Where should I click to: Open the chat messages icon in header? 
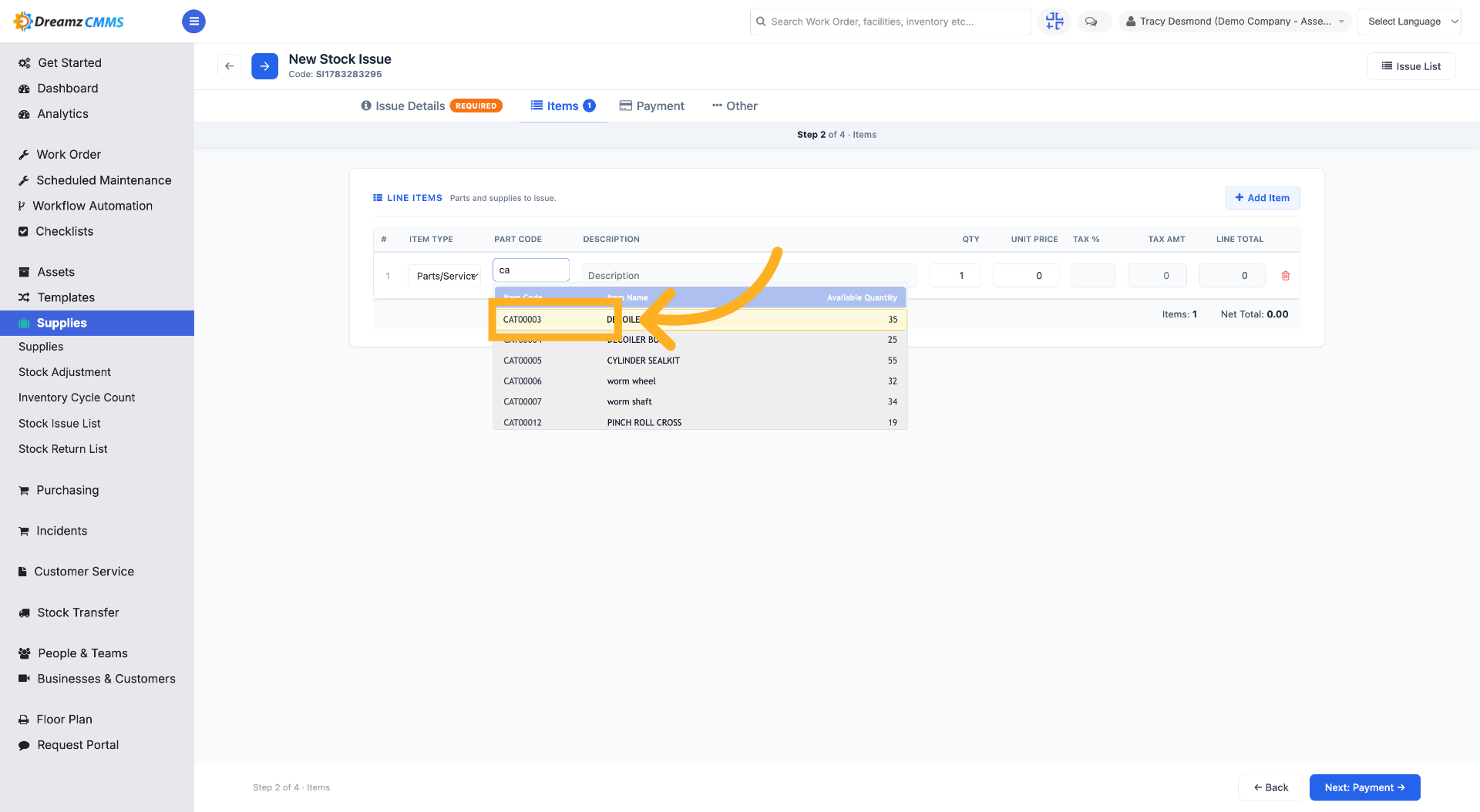(x=1091, y=22)
